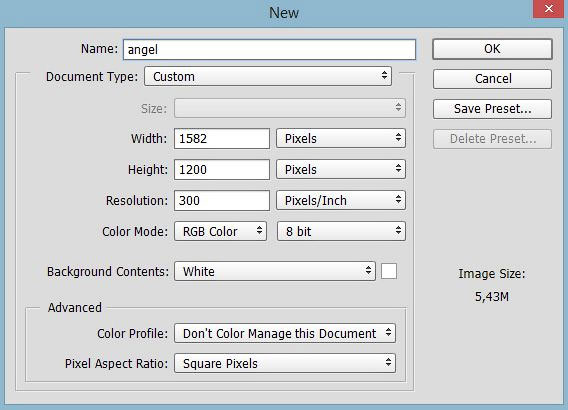Close the New dialog window

tap(549, 8)
